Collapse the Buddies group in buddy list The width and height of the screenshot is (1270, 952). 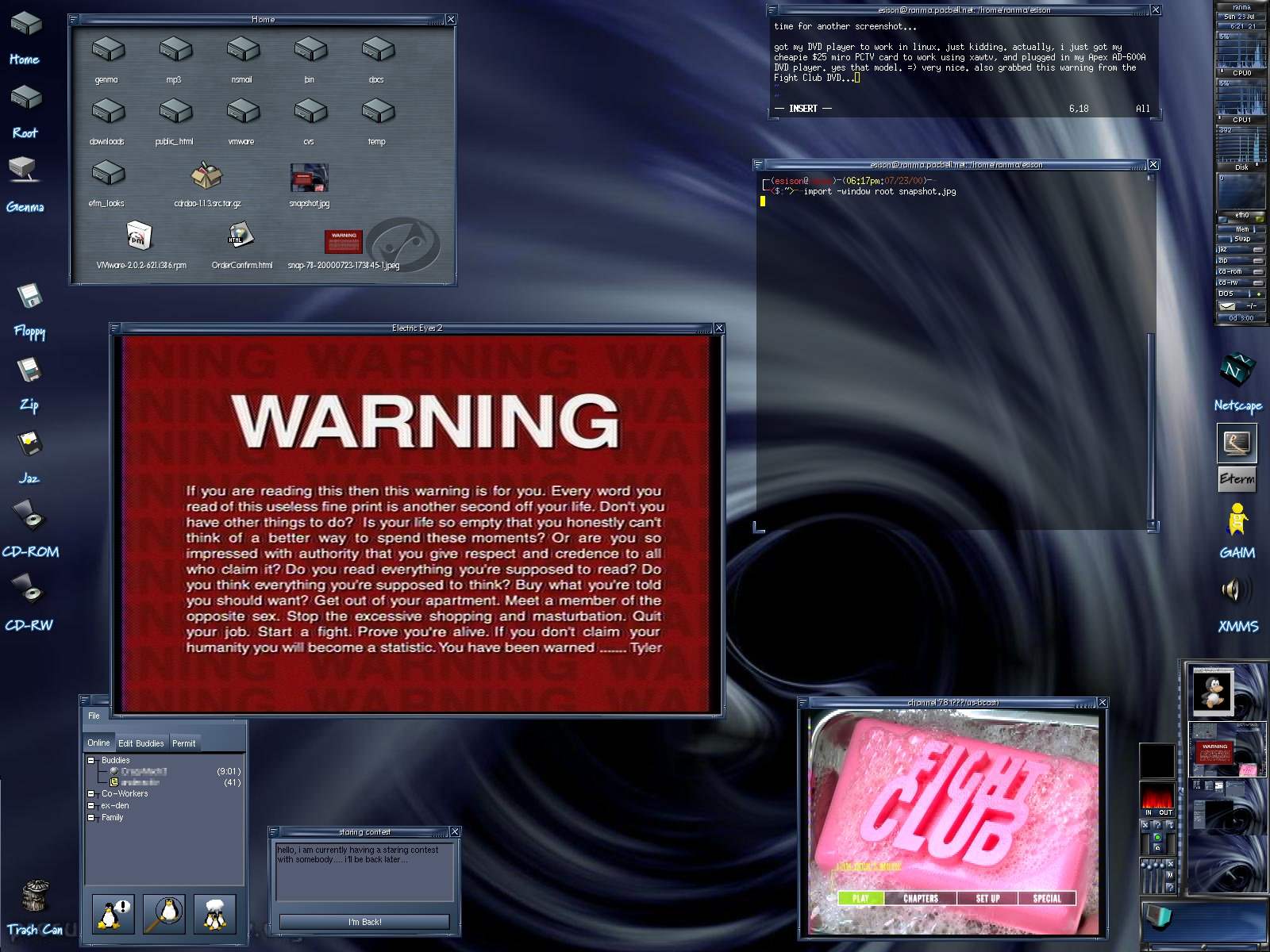point(91,760)
